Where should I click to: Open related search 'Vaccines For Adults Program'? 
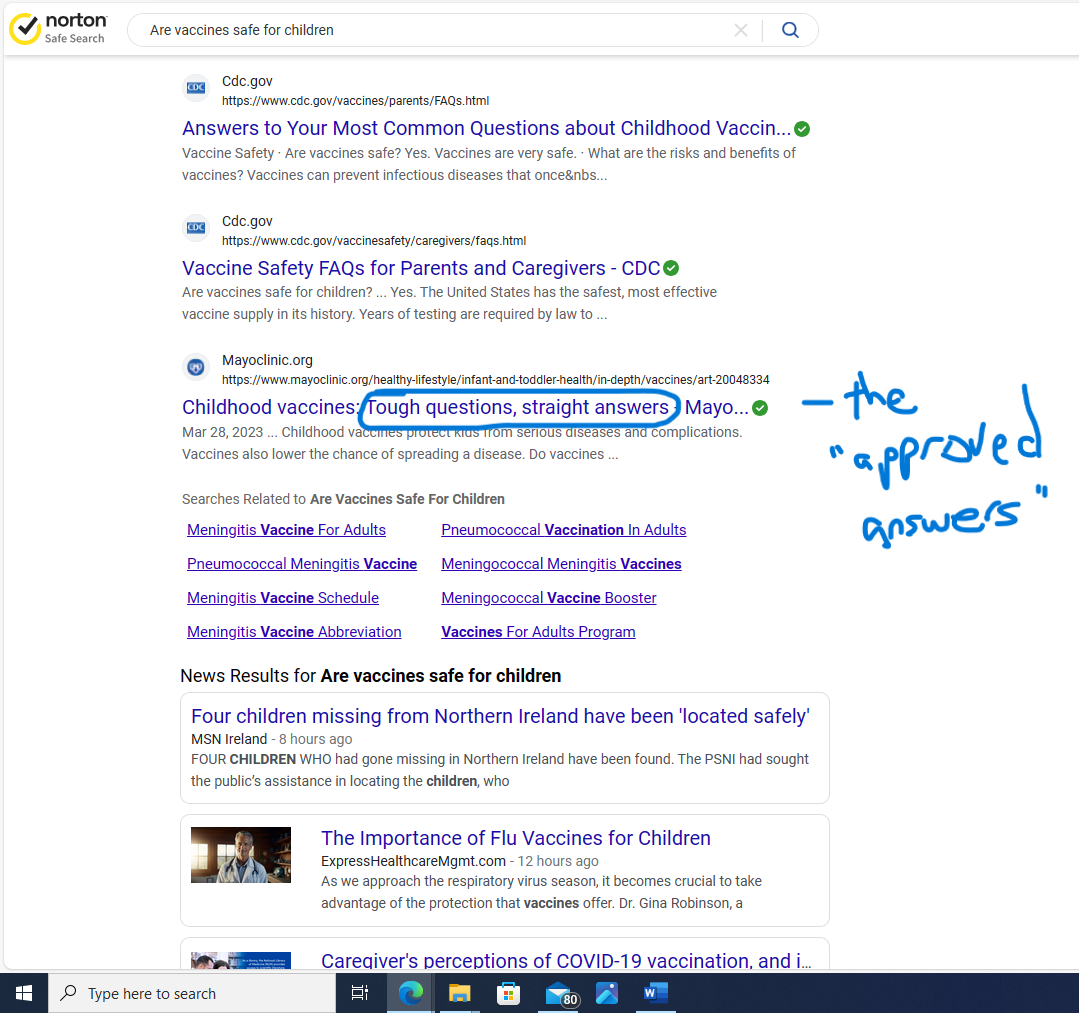pos(538,632)
